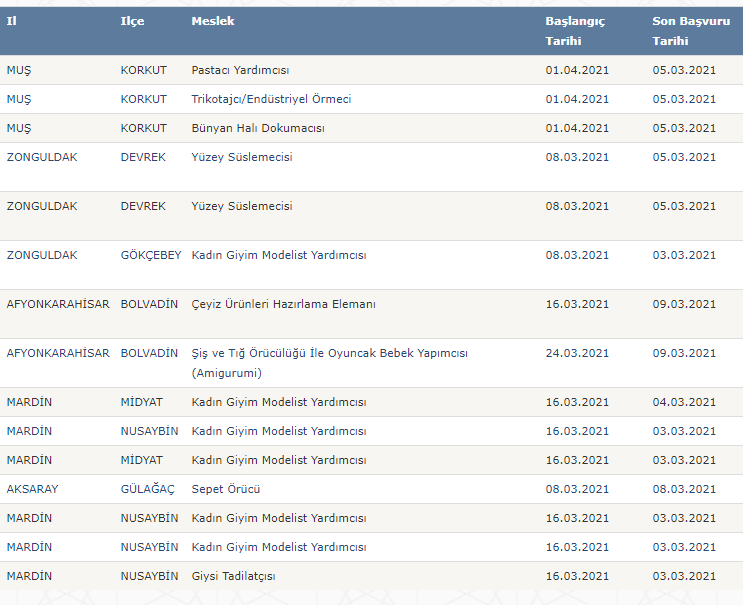743x605 pixels.
Task: Open the Amigurumi toy maker course link
Action: (329, 363)
